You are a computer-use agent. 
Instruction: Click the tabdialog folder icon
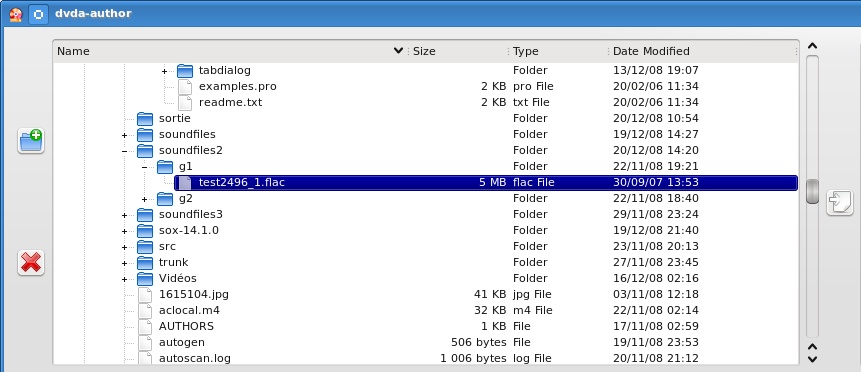(185, 70)
